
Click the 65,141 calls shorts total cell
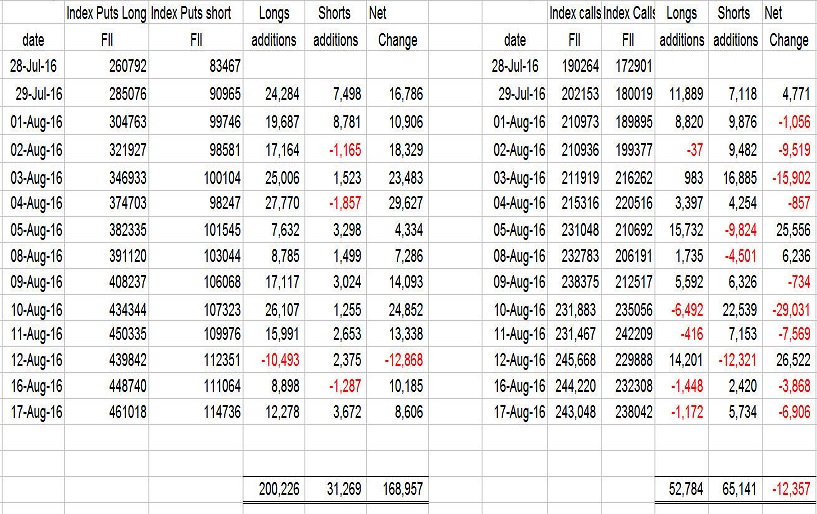[735, 488]
